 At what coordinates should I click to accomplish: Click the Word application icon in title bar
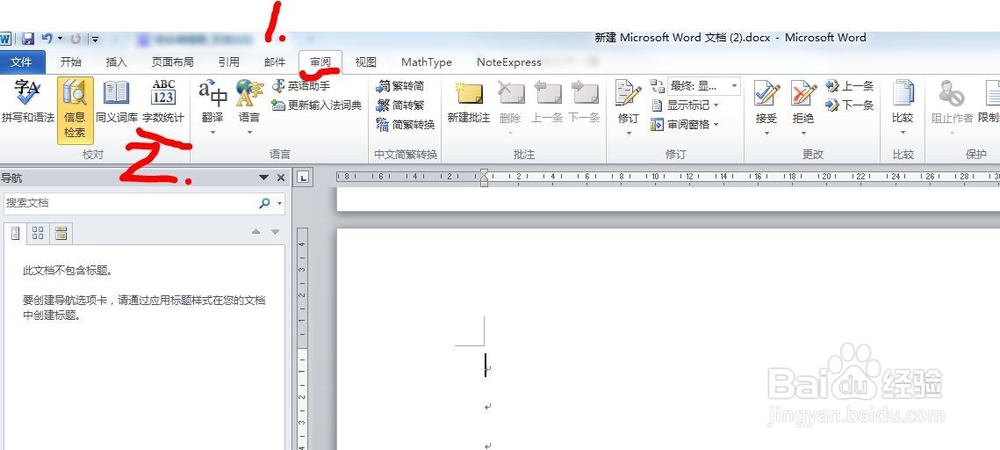pos(6,39)
